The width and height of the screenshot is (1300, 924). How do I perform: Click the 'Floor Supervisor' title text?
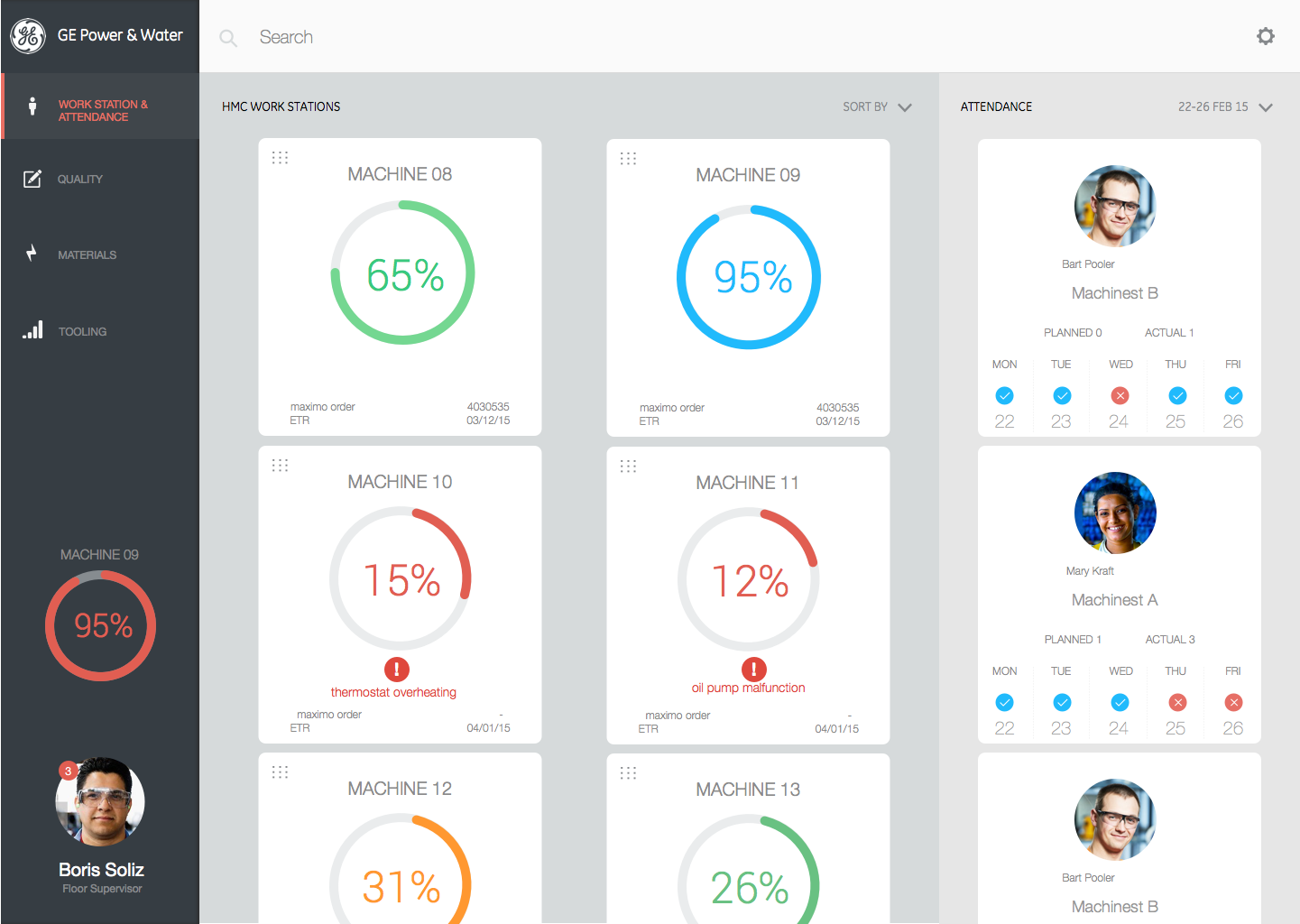coord(102,889)
